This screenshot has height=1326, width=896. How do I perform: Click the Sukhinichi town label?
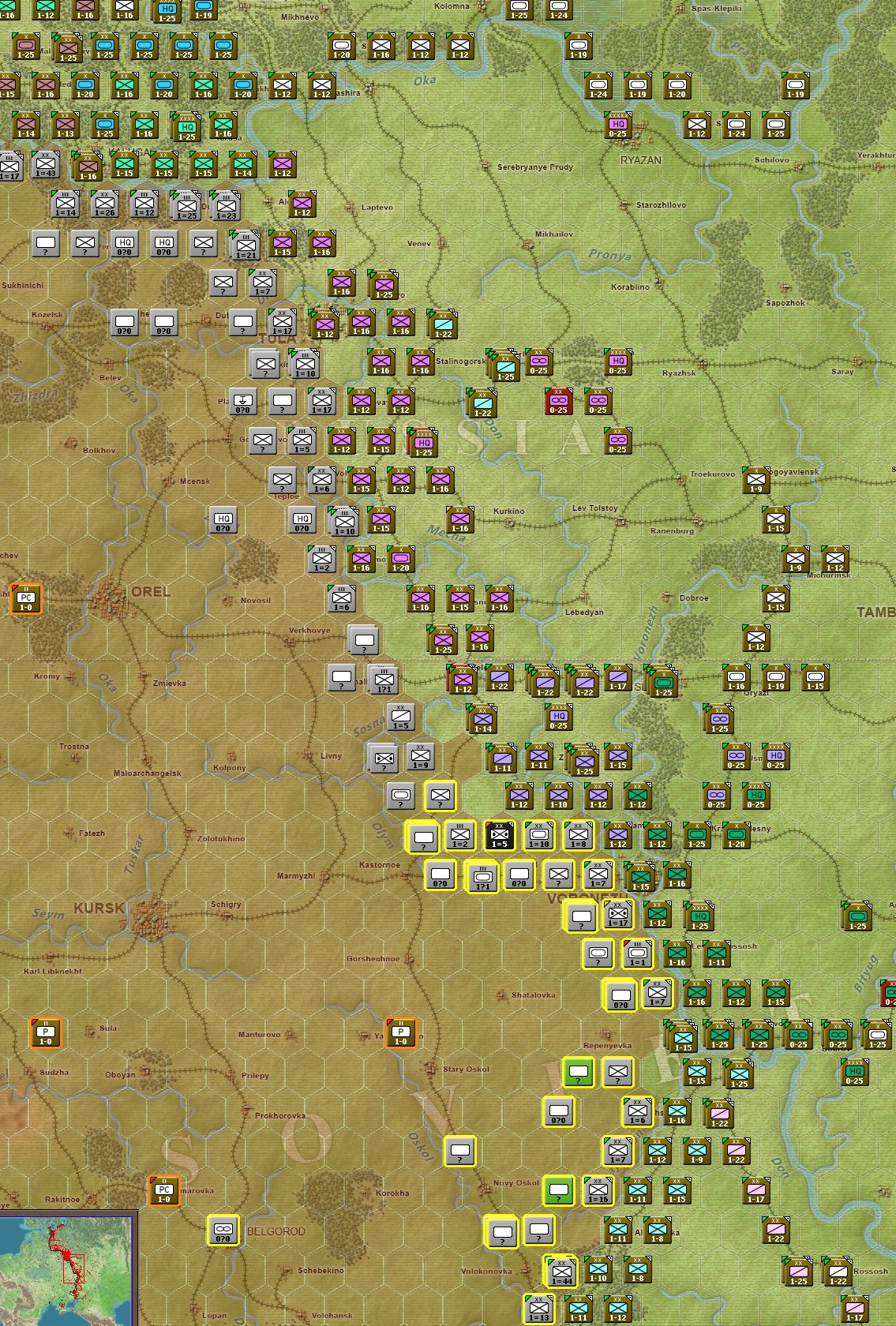point(22,285)
